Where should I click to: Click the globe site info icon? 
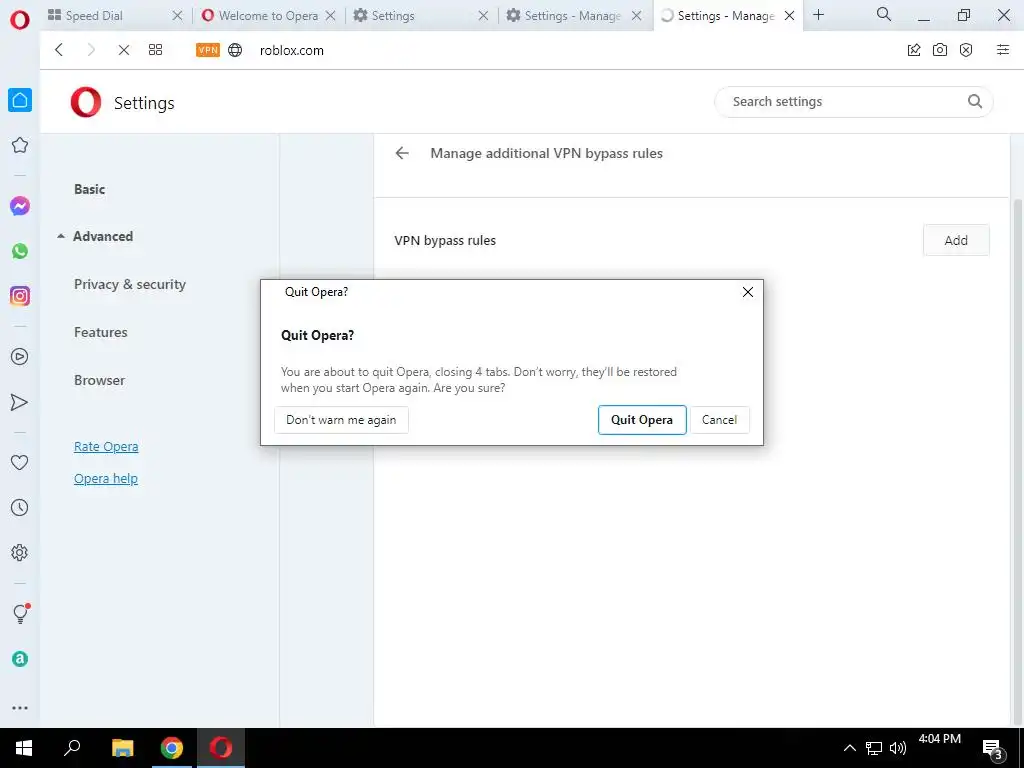235,50
